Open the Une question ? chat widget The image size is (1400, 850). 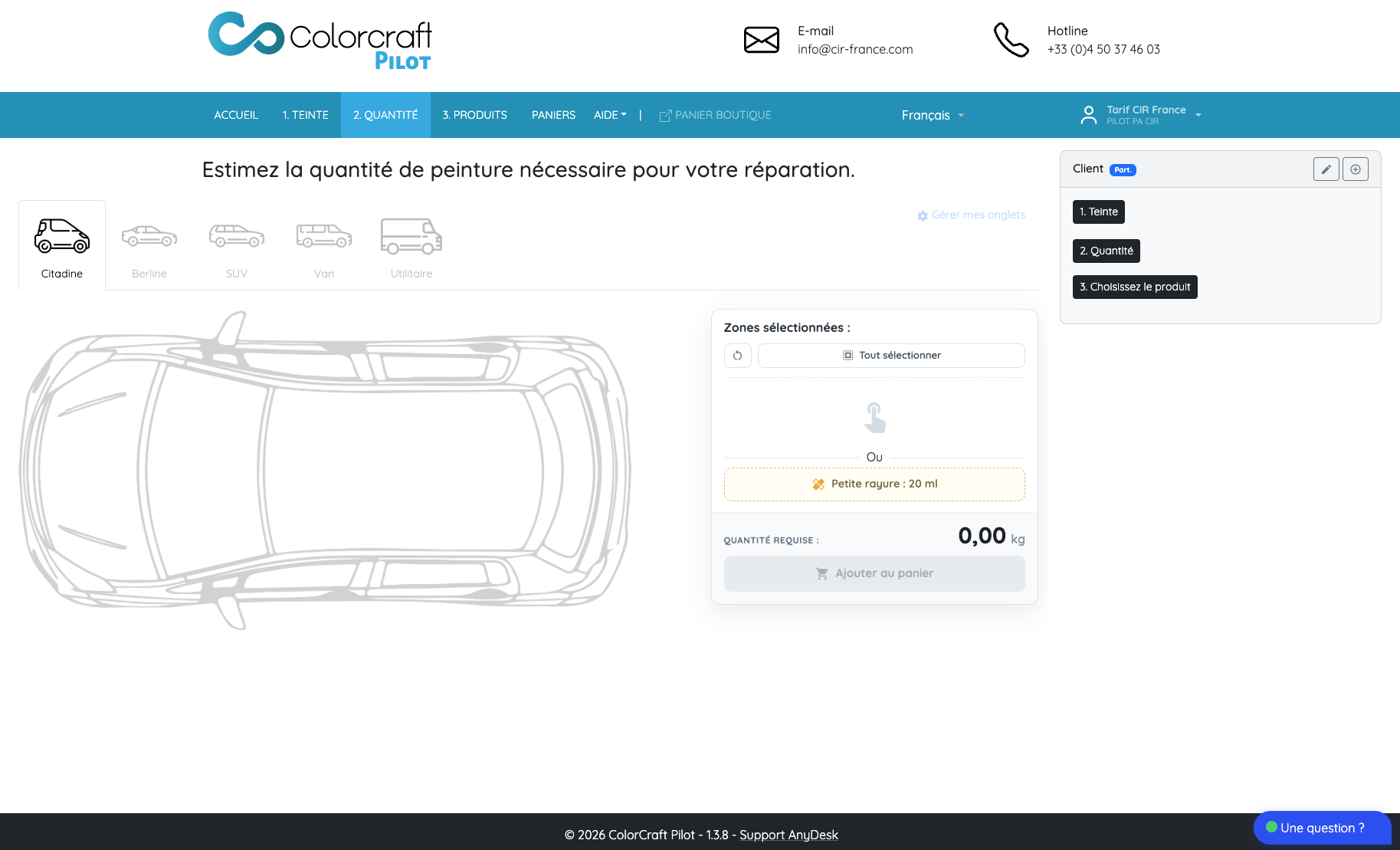(x=1323, y=828)
